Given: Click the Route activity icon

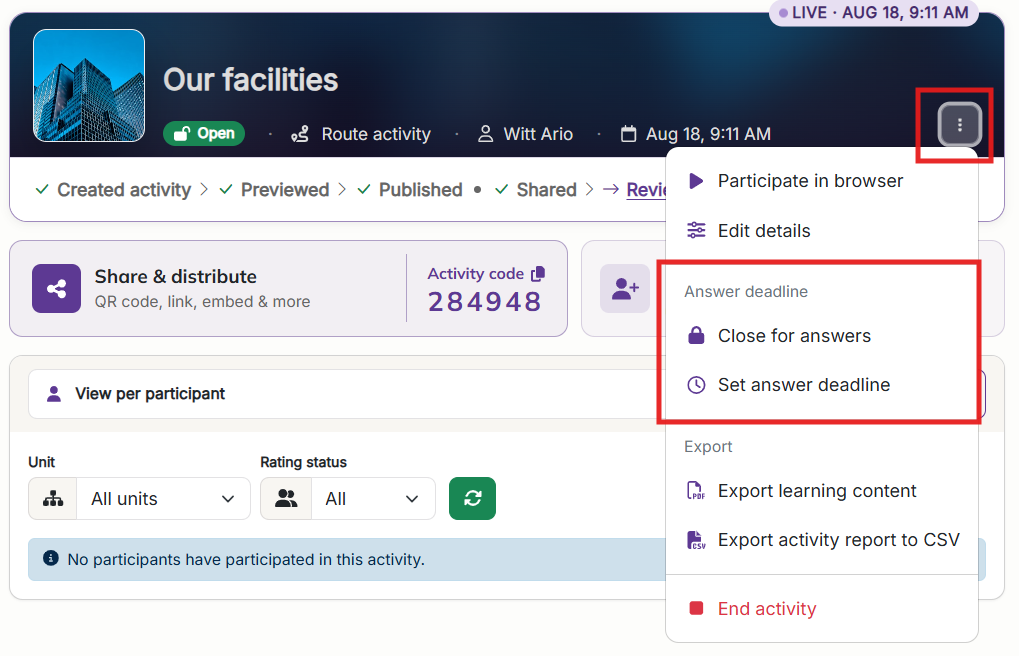Looking at the screenshot, I should [300, 134].
